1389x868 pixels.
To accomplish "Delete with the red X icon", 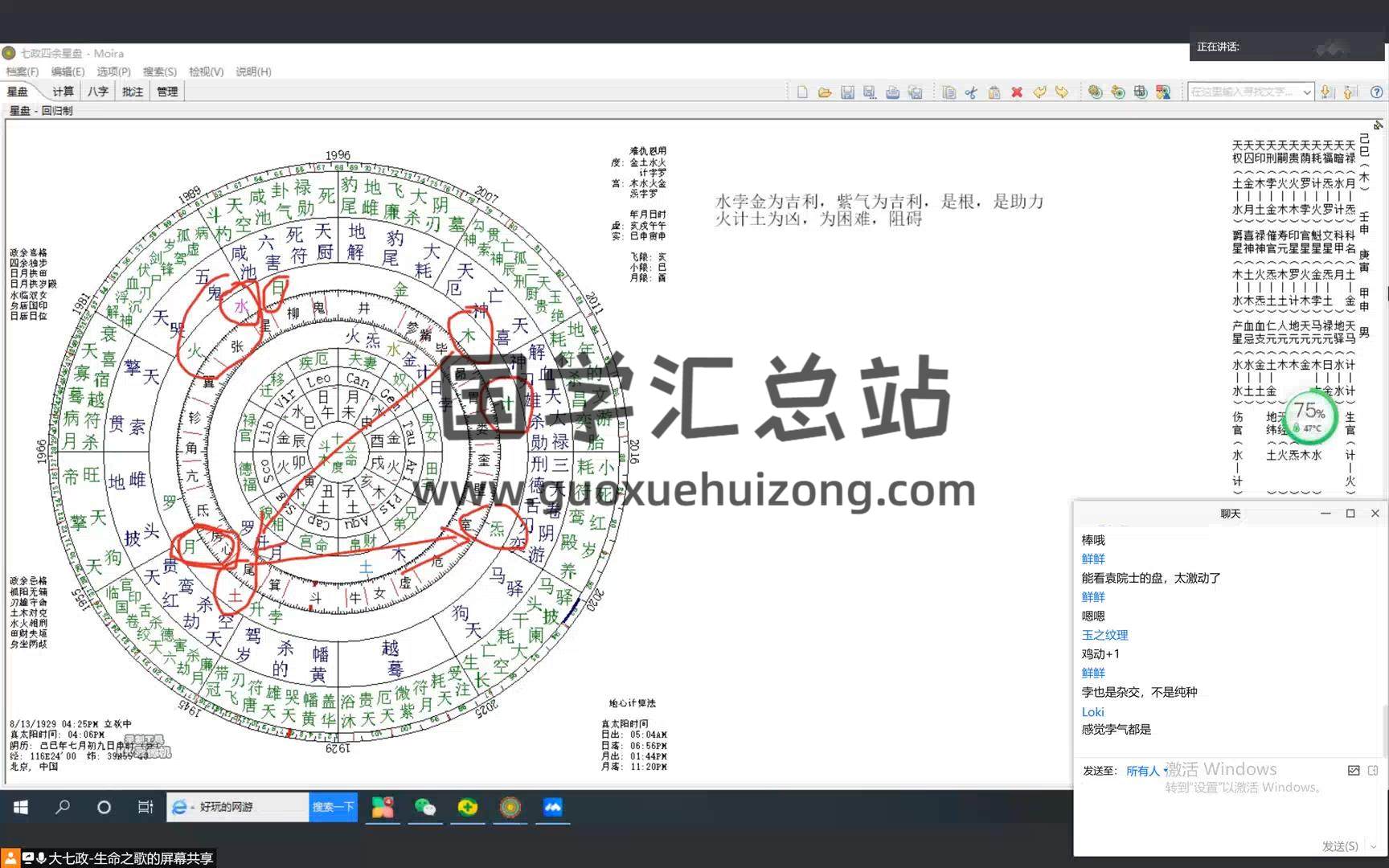I will (1017, 92).
